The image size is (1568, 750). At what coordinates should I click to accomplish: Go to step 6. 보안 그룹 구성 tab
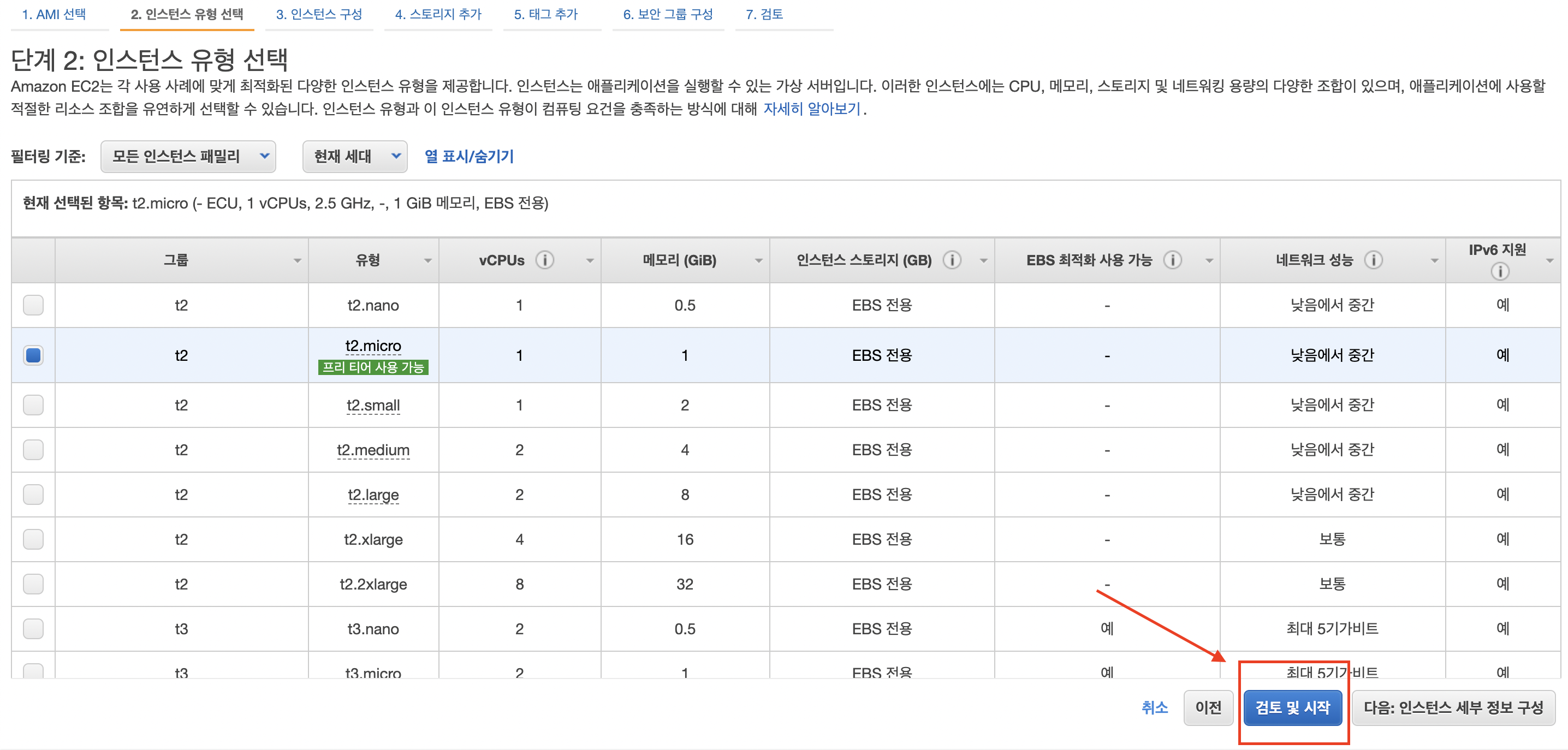[x=668, y=14]
